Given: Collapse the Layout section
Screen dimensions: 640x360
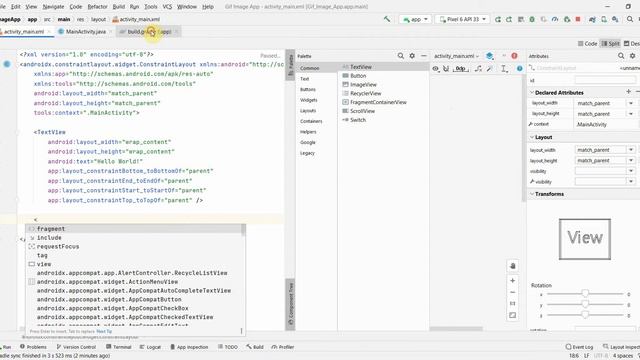Looking at the screenshot, I should tap(532, 137).
